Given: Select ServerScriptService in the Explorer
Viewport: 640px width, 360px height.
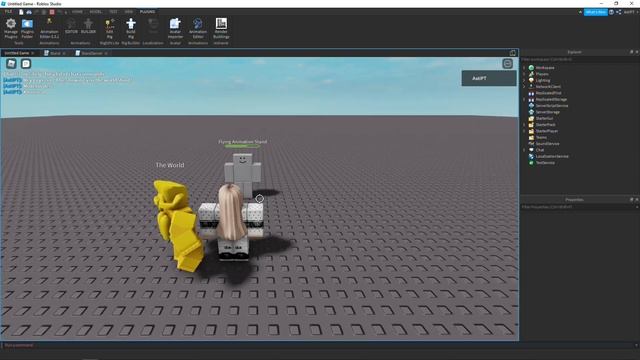Looking at the screenshot, I should (x=551, y=105).
